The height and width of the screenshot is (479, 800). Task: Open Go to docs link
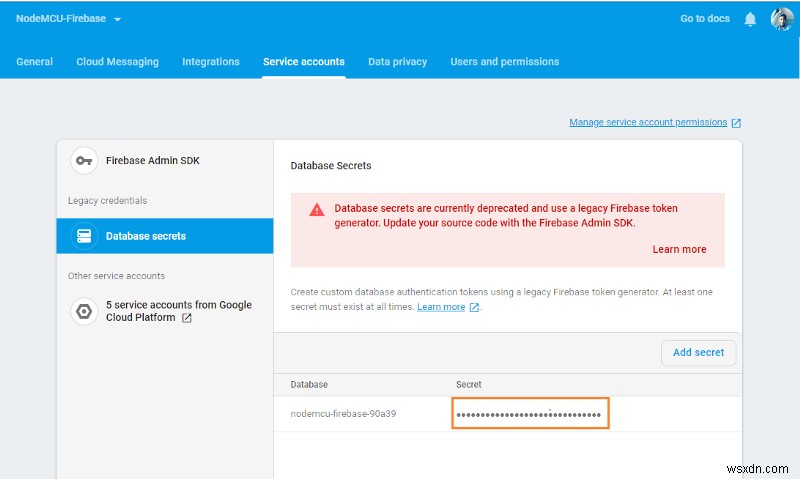(x=705, y=18)
